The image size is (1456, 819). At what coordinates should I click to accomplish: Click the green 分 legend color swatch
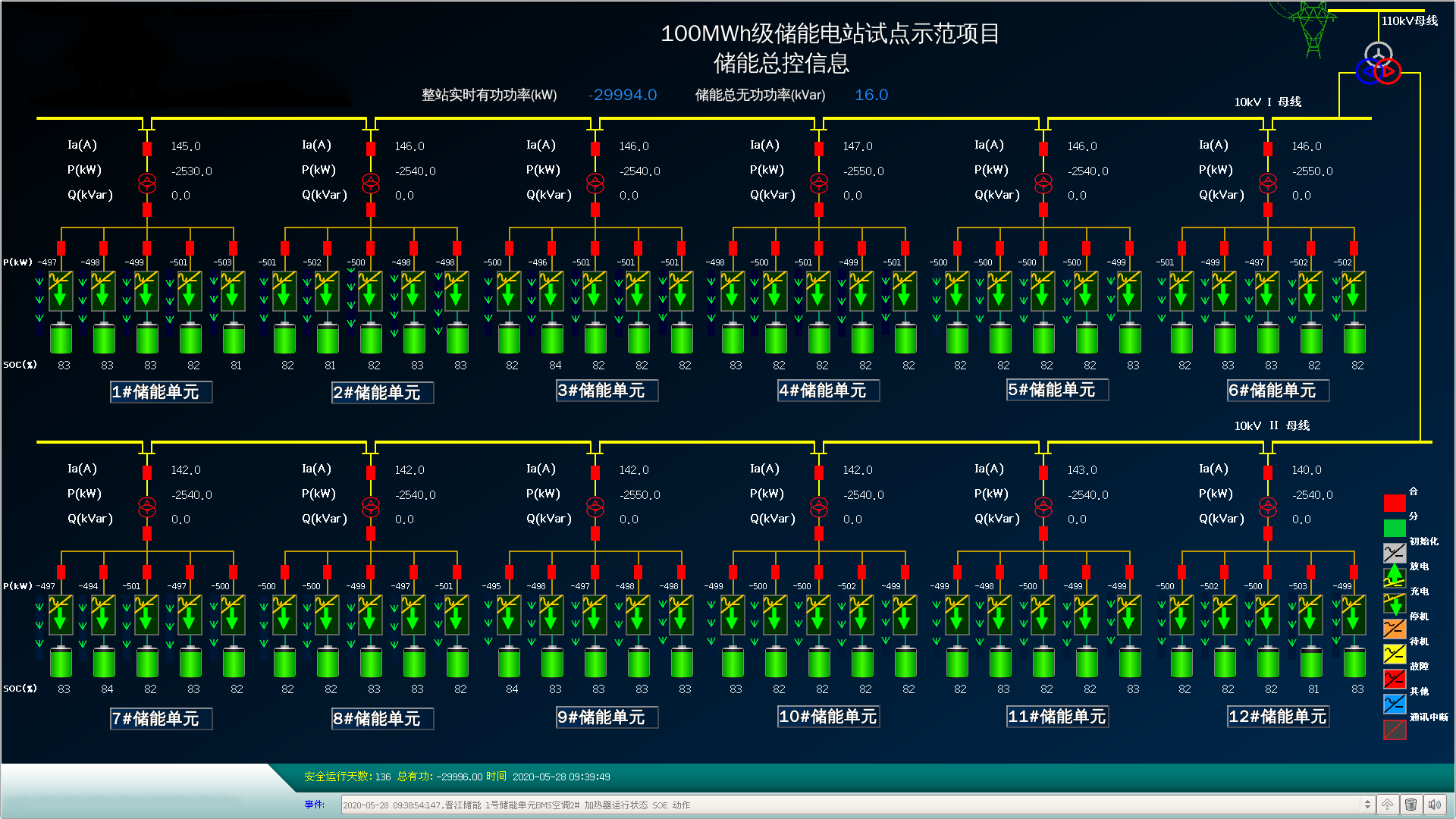point(1394,527)
